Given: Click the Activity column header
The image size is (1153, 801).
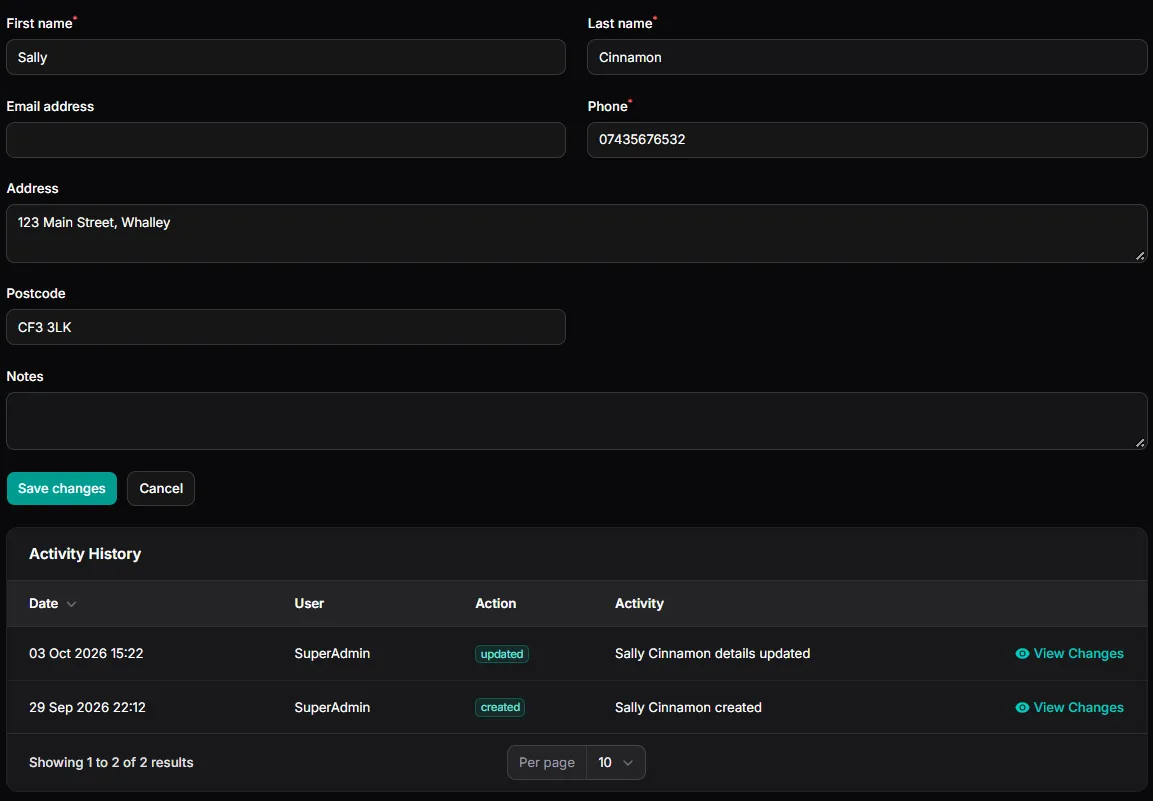Looking at the screenshot, I should click(639, 603).
